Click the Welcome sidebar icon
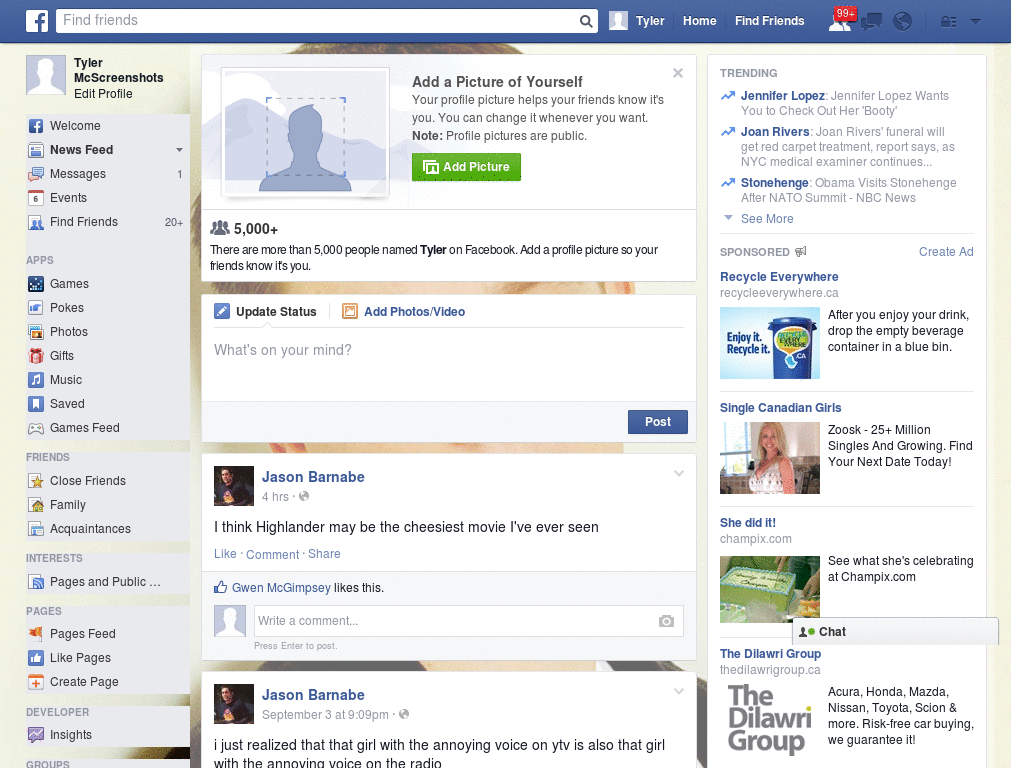This screenshot has width=1024, height=768. click(x=36, y=126)
